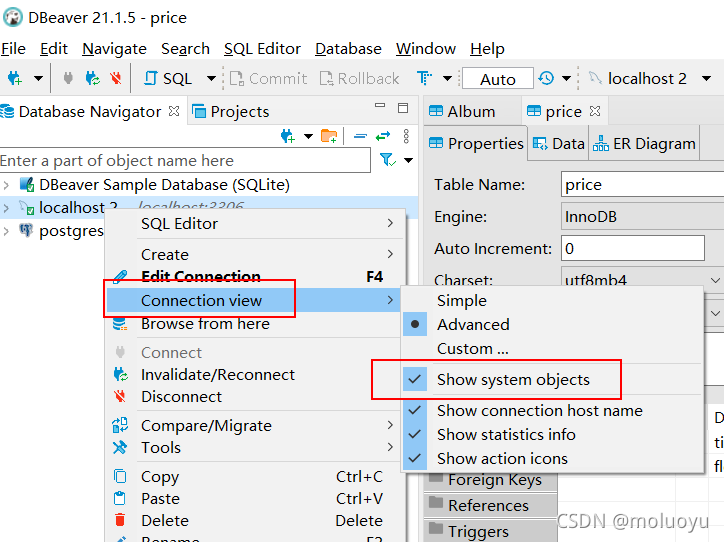This screenshot has height=542, width=724.
Task: Open the new connection dropdown arrow in toolbar
Action: click(x=38, y=78)
